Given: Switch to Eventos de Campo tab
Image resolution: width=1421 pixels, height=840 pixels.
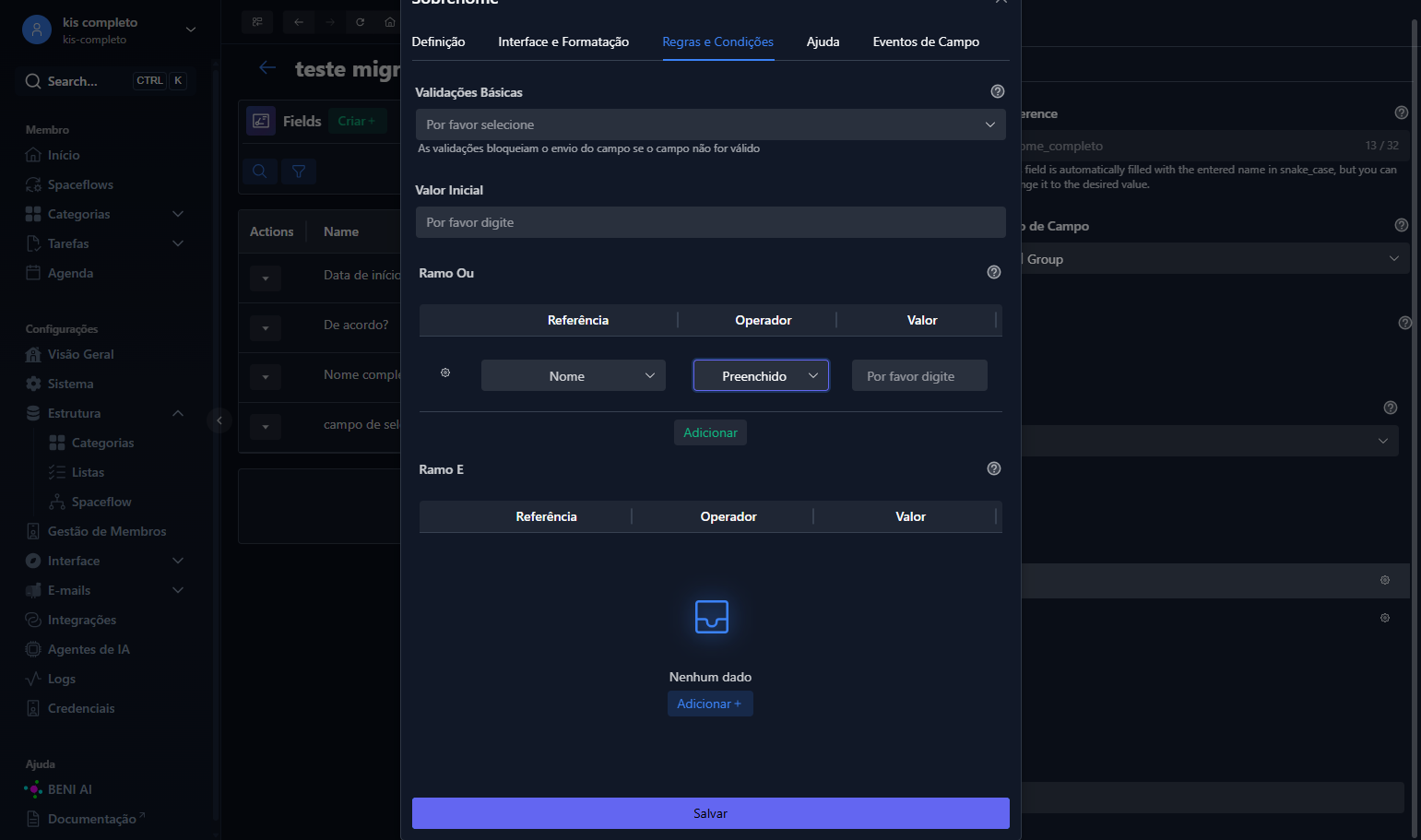Looking at the screenshot, I should point(926,41).
